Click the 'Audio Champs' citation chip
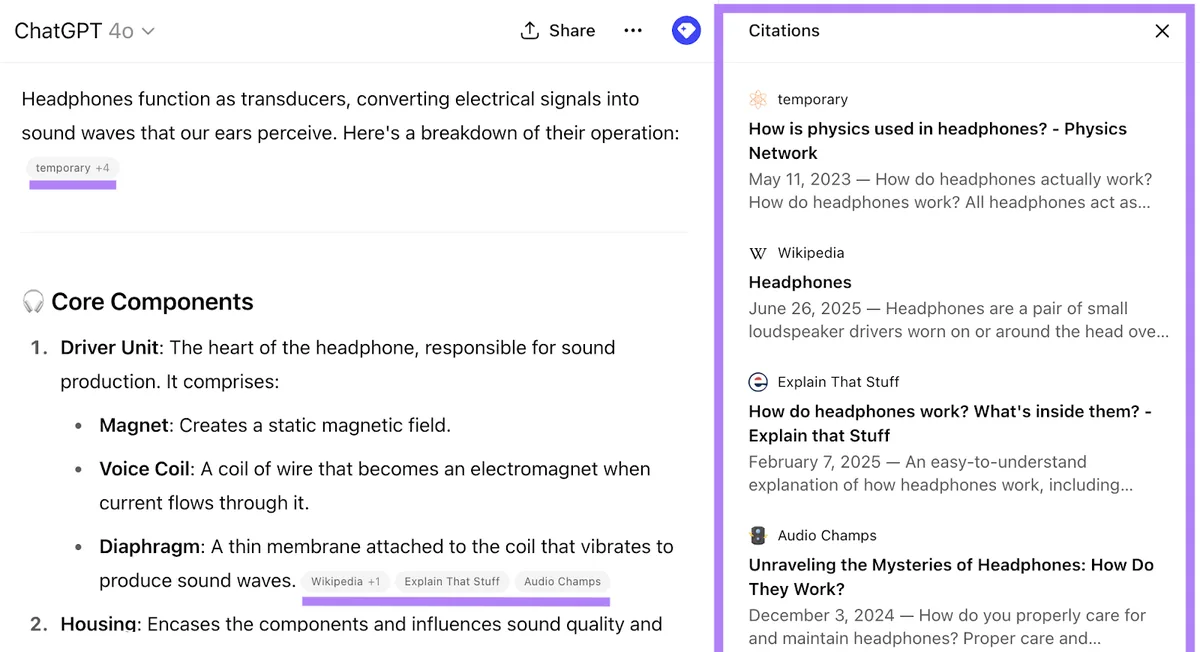 click(563, 581)
